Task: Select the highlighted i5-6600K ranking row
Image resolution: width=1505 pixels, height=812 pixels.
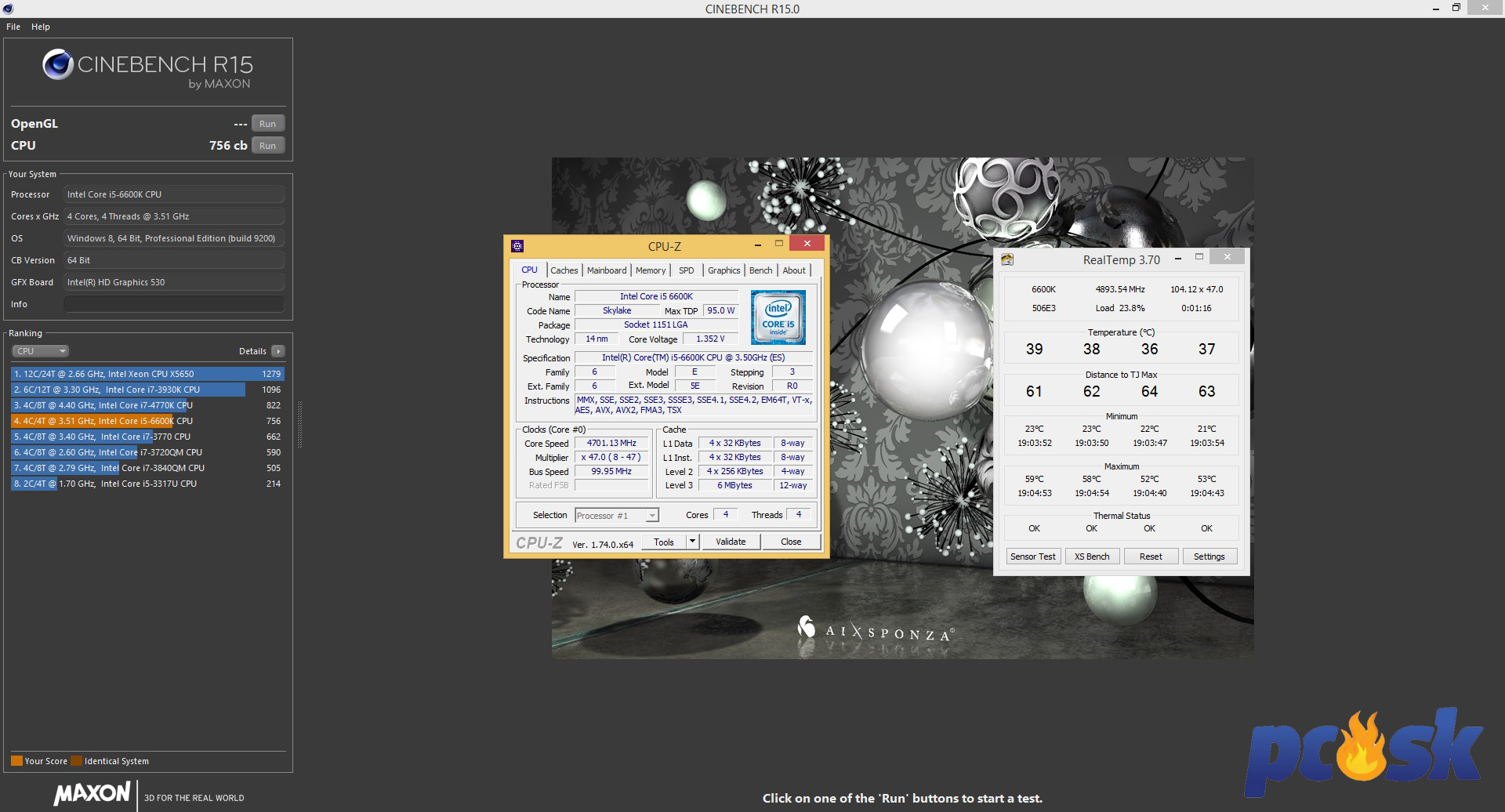Action: (x=147, y=421)
